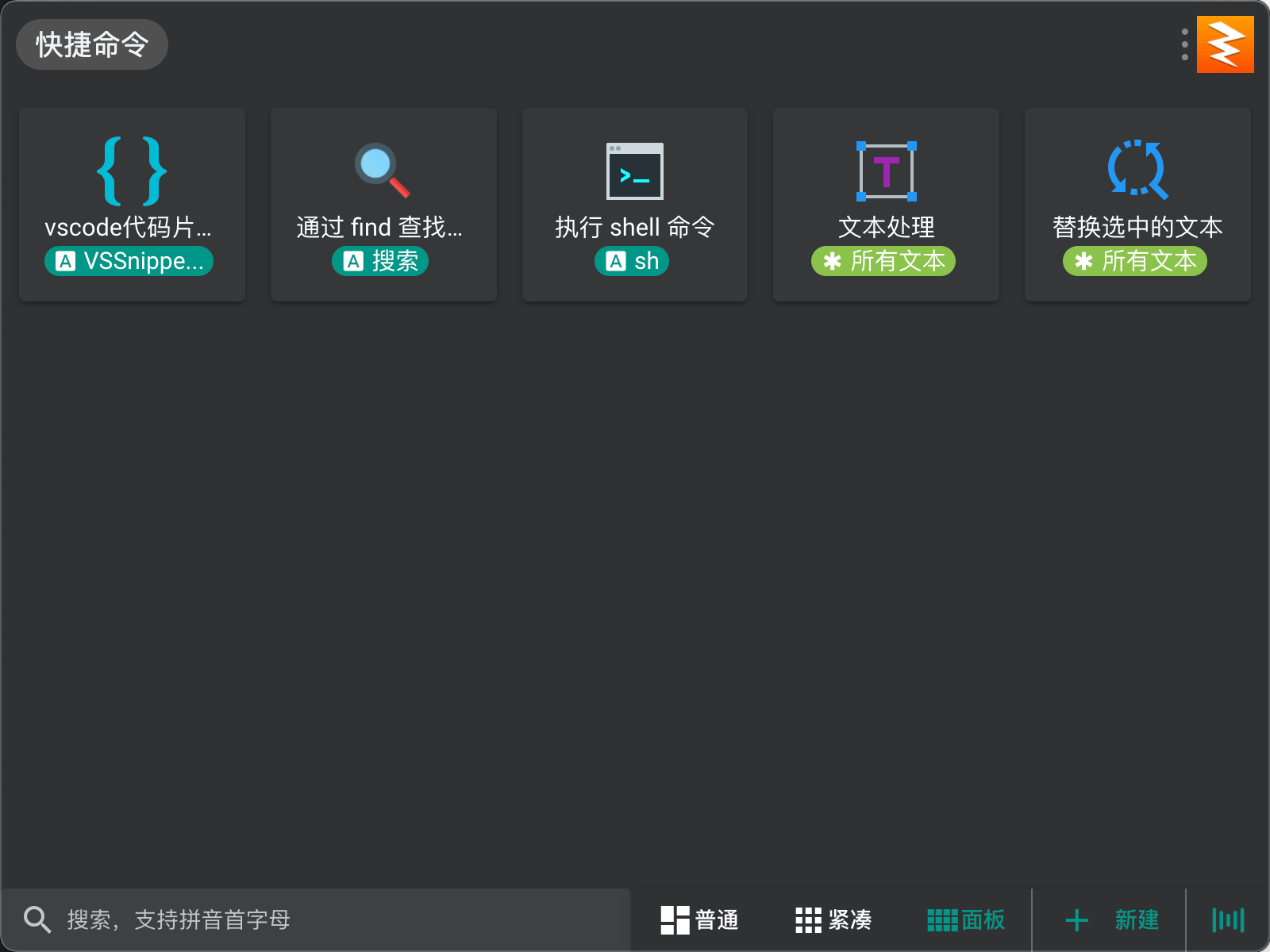Click the search magnifier icon in bottom bar
The image size is (1270, 952).
pos(37,919)
